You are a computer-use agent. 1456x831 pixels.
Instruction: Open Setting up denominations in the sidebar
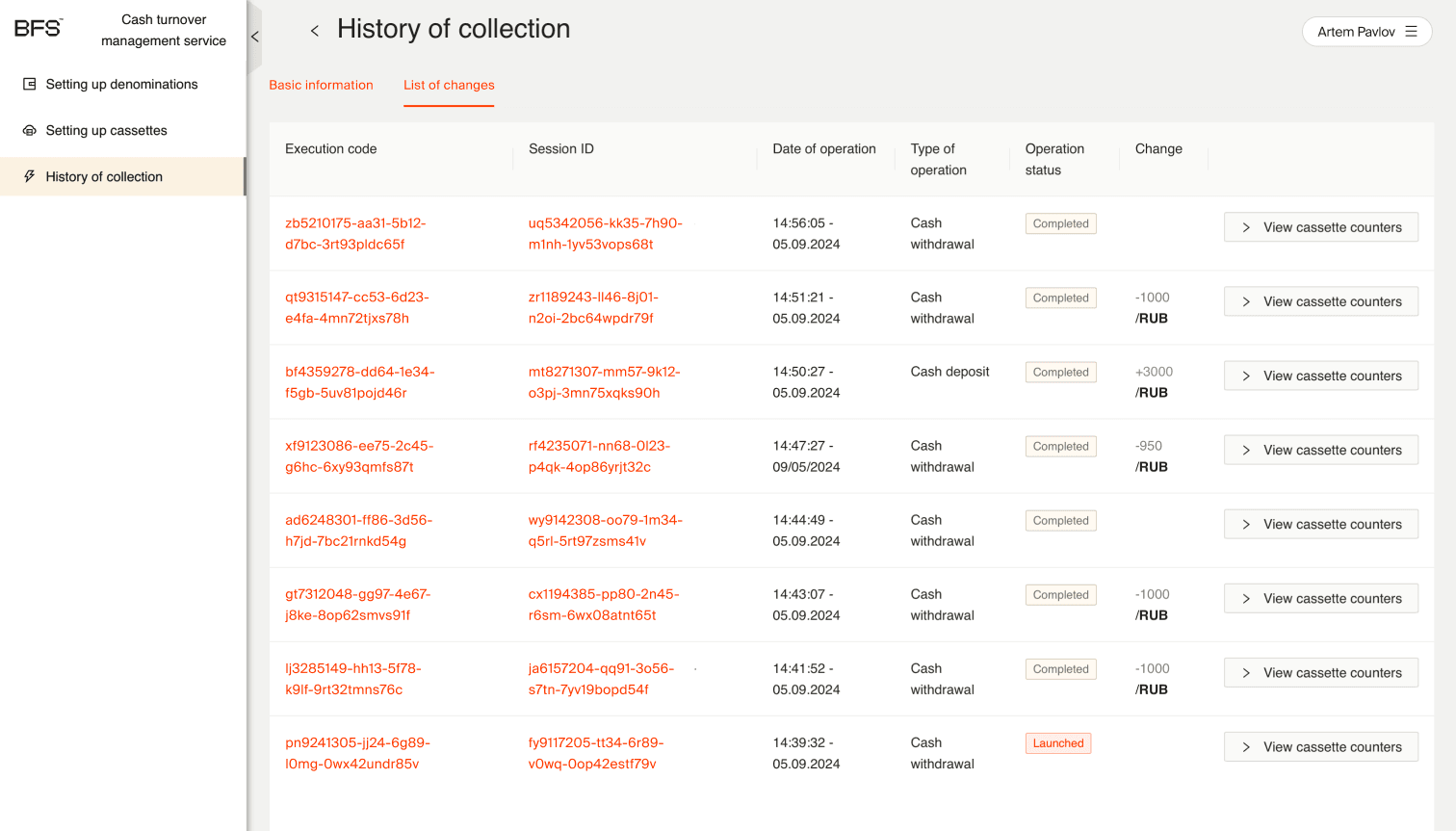tap(122, 85)
